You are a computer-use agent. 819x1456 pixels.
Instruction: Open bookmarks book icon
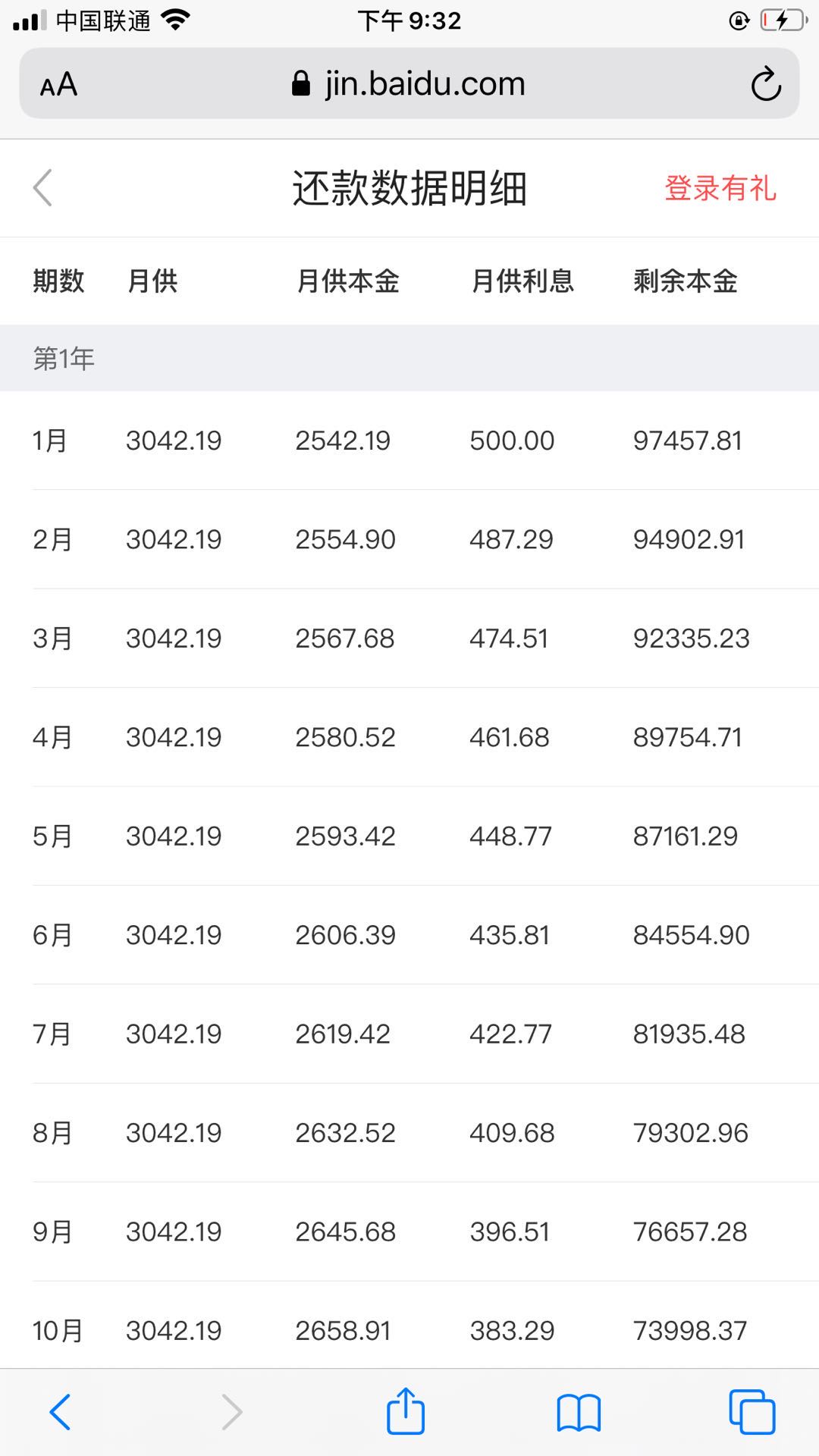579,1413
